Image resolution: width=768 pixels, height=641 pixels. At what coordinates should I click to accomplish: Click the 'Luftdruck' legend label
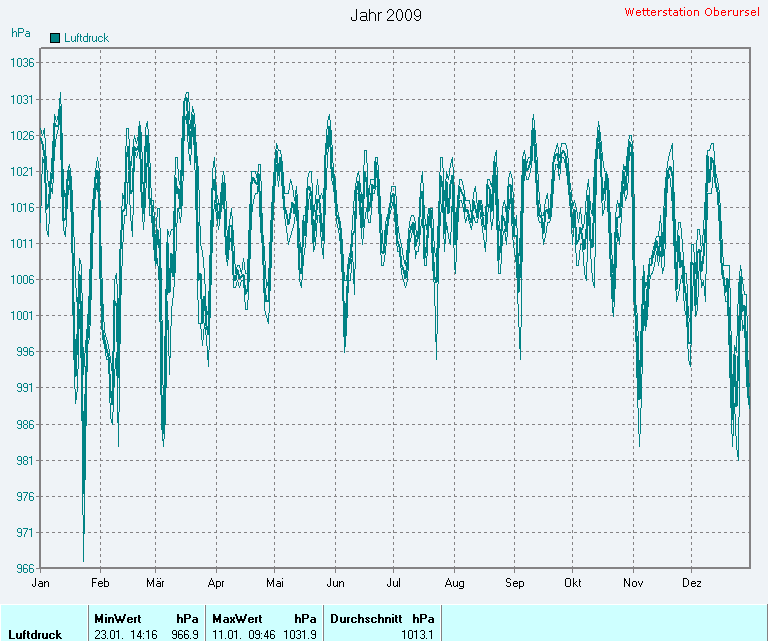(x=86, y=38)
